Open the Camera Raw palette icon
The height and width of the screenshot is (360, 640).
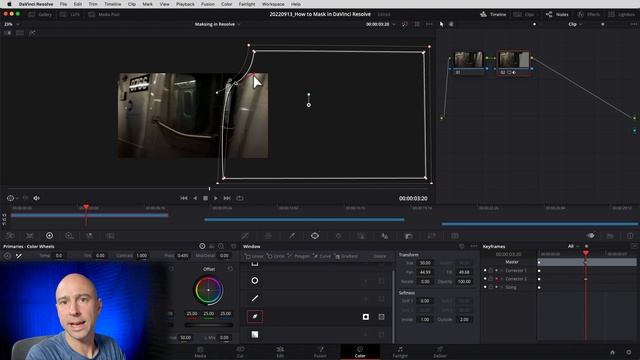pyautogui.click(x=10, y=236)
